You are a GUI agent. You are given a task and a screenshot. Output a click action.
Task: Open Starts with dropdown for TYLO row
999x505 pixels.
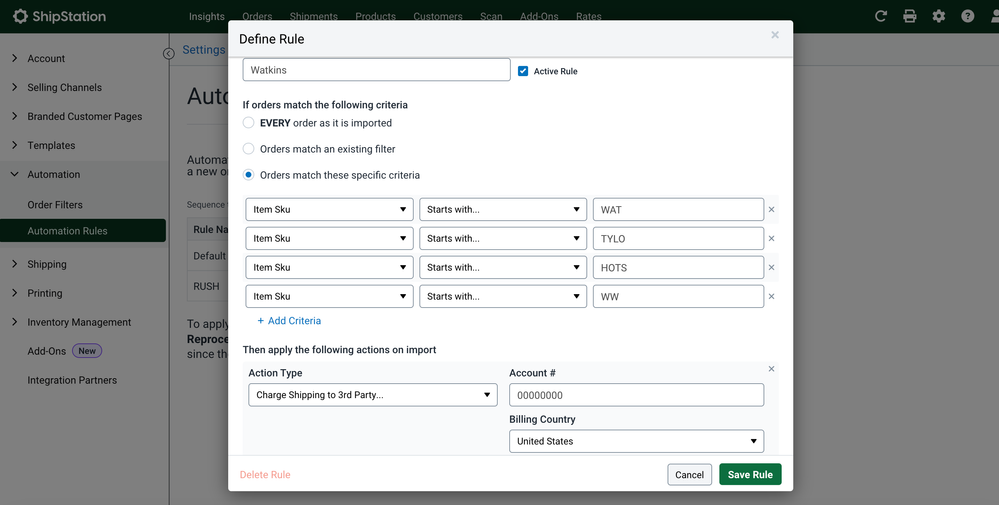(503, 239)
